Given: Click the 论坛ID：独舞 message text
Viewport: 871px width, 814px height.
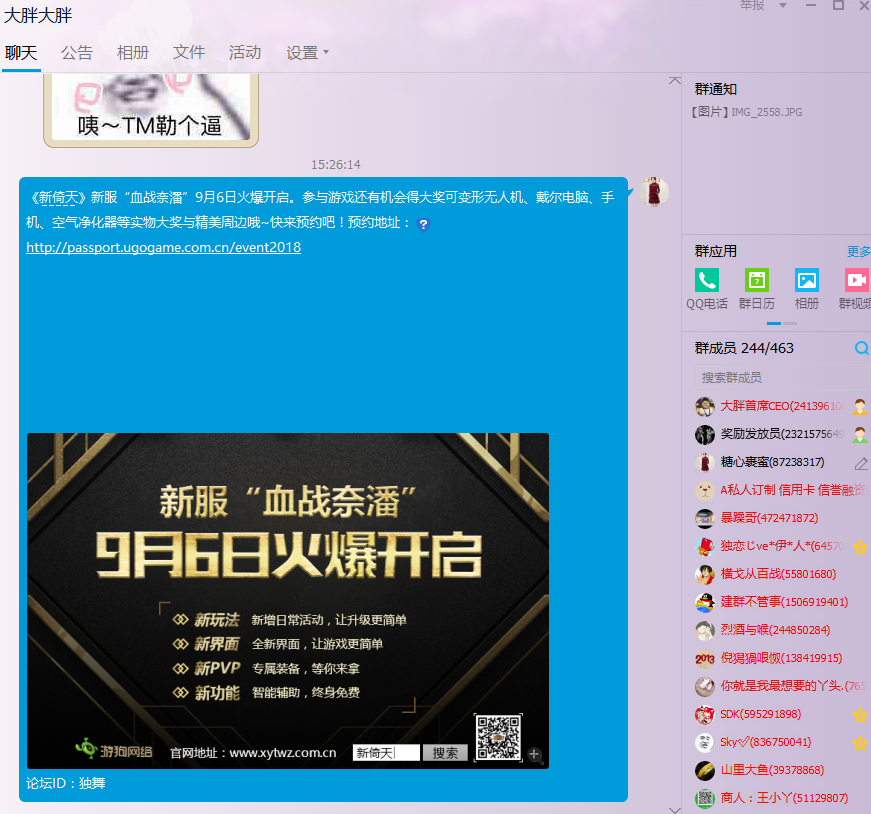Looking at the screenshot, I should 66,783.
